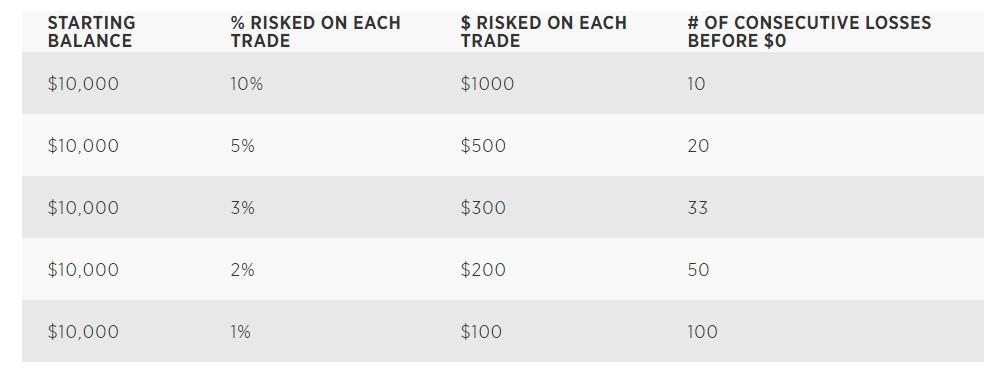1000x380 pixels.
Task: Click the $500 risked amount cell
Action: (x=483, y=146)
